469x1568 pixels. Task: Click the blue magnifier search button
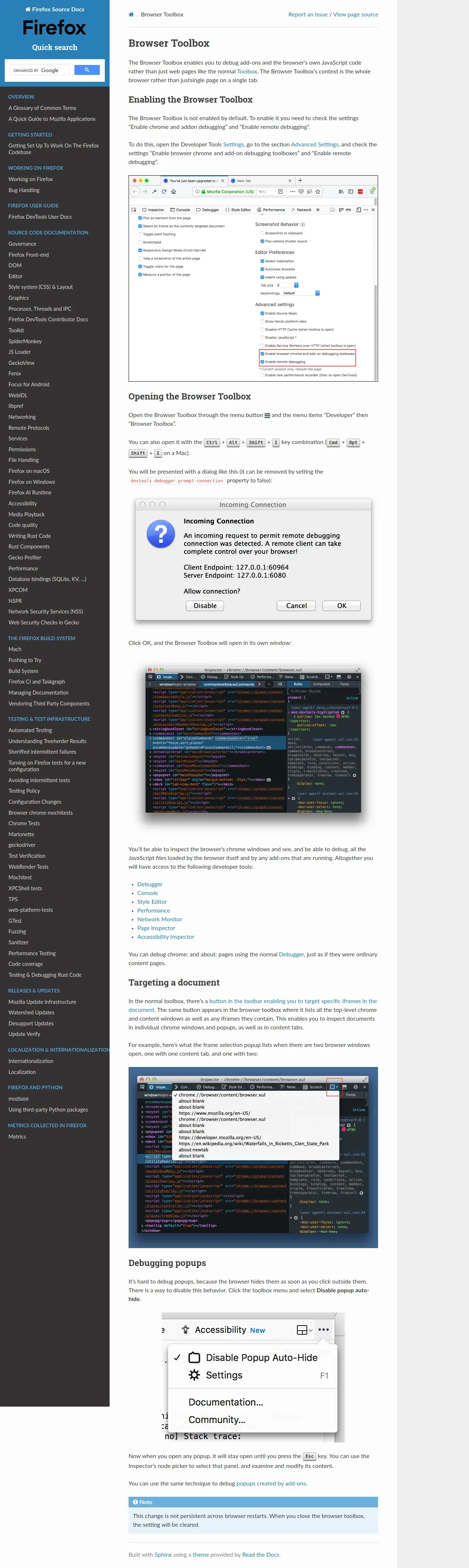tap(87, 70)
